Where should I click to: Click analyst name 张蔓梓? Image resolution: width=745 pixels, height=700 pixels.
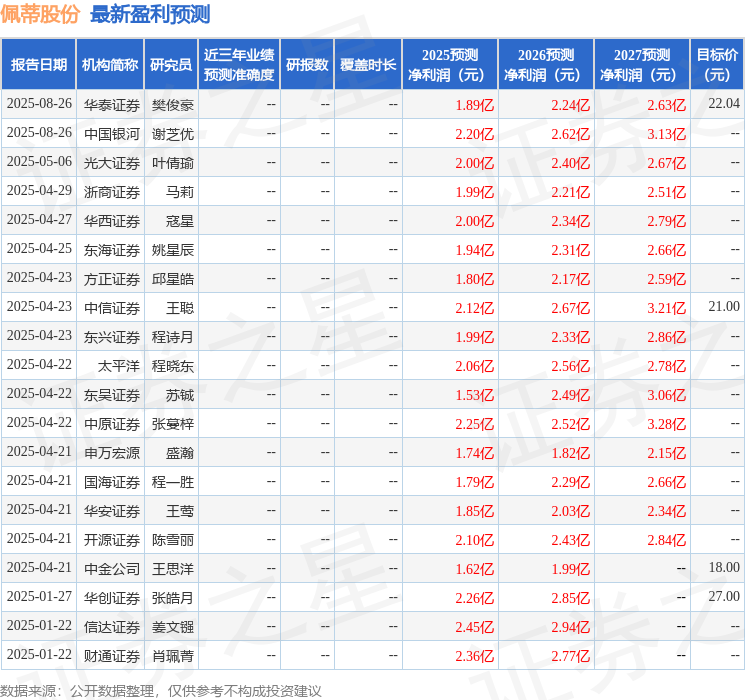(173, 424)
